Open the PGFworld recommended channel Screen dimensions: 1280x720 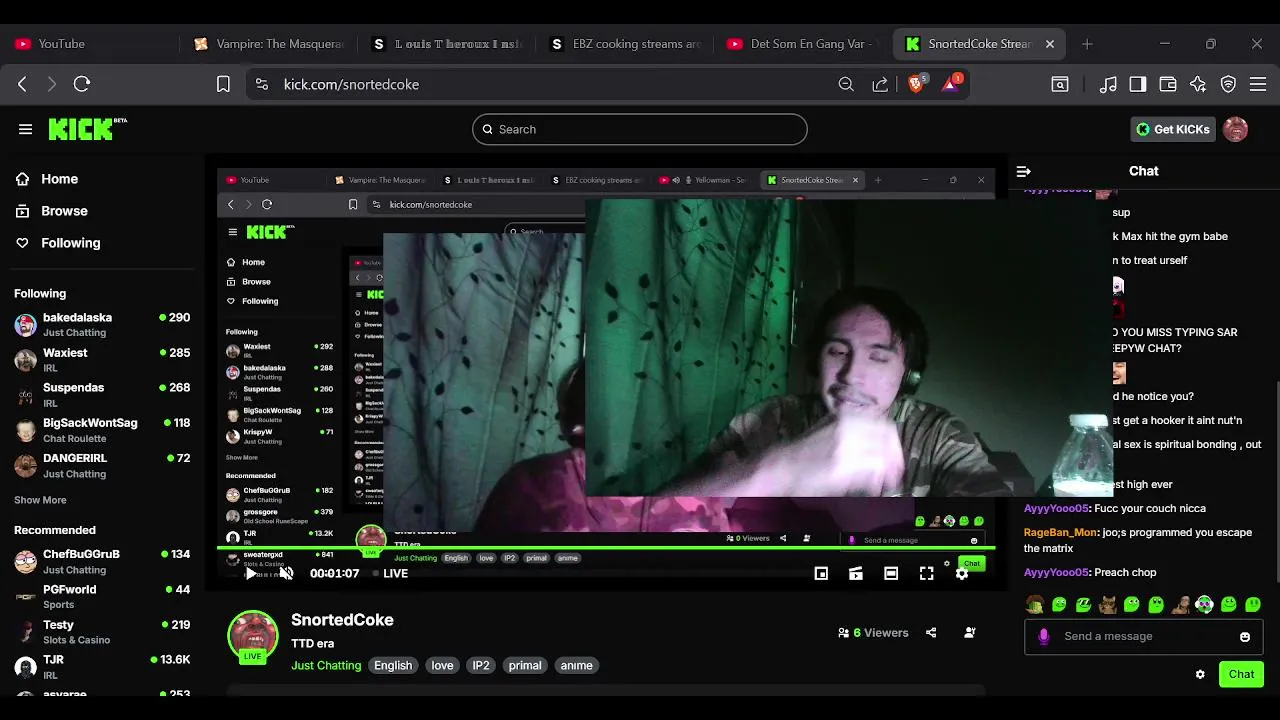[x=102, y=596]
